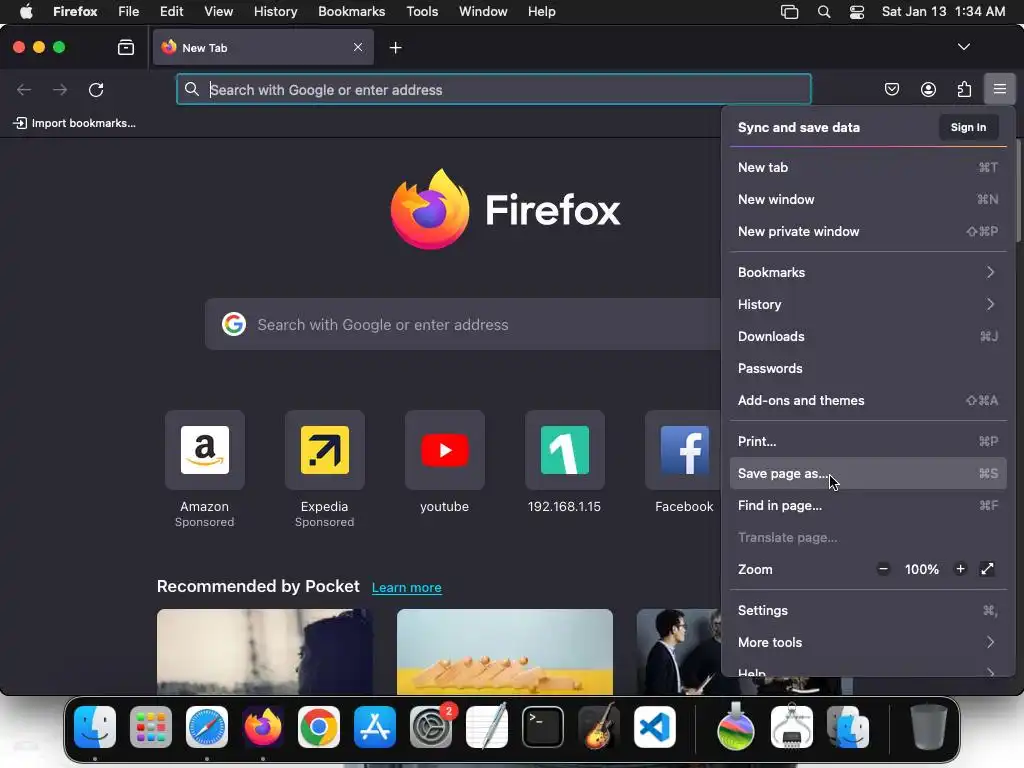Choose New tab from the menu
The height and width of the screenshot is (768, 1024).
pos(868,167)
